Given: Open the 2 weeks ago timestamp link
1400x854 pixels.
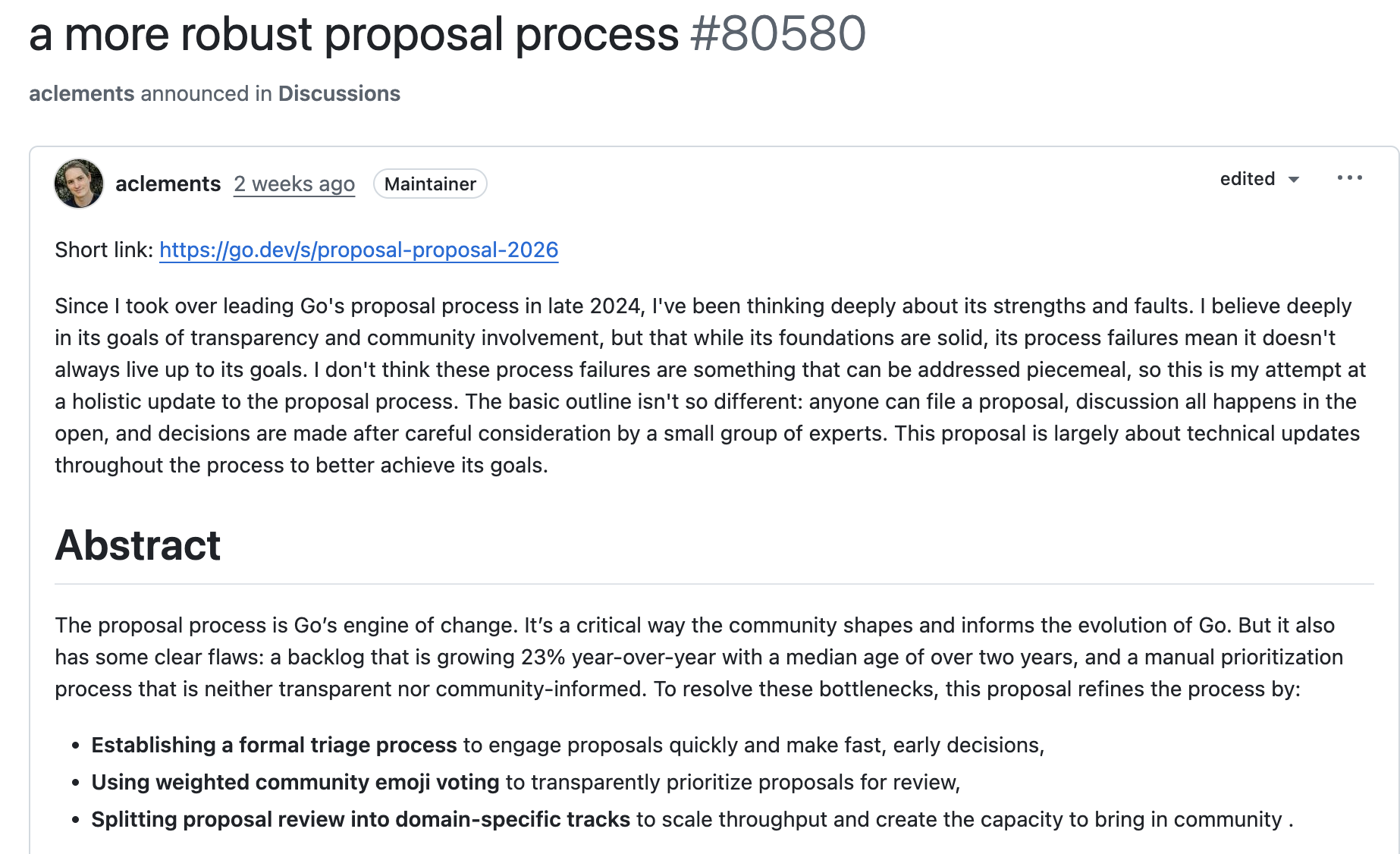Looking at the screenshot, I should coord(294,184).
